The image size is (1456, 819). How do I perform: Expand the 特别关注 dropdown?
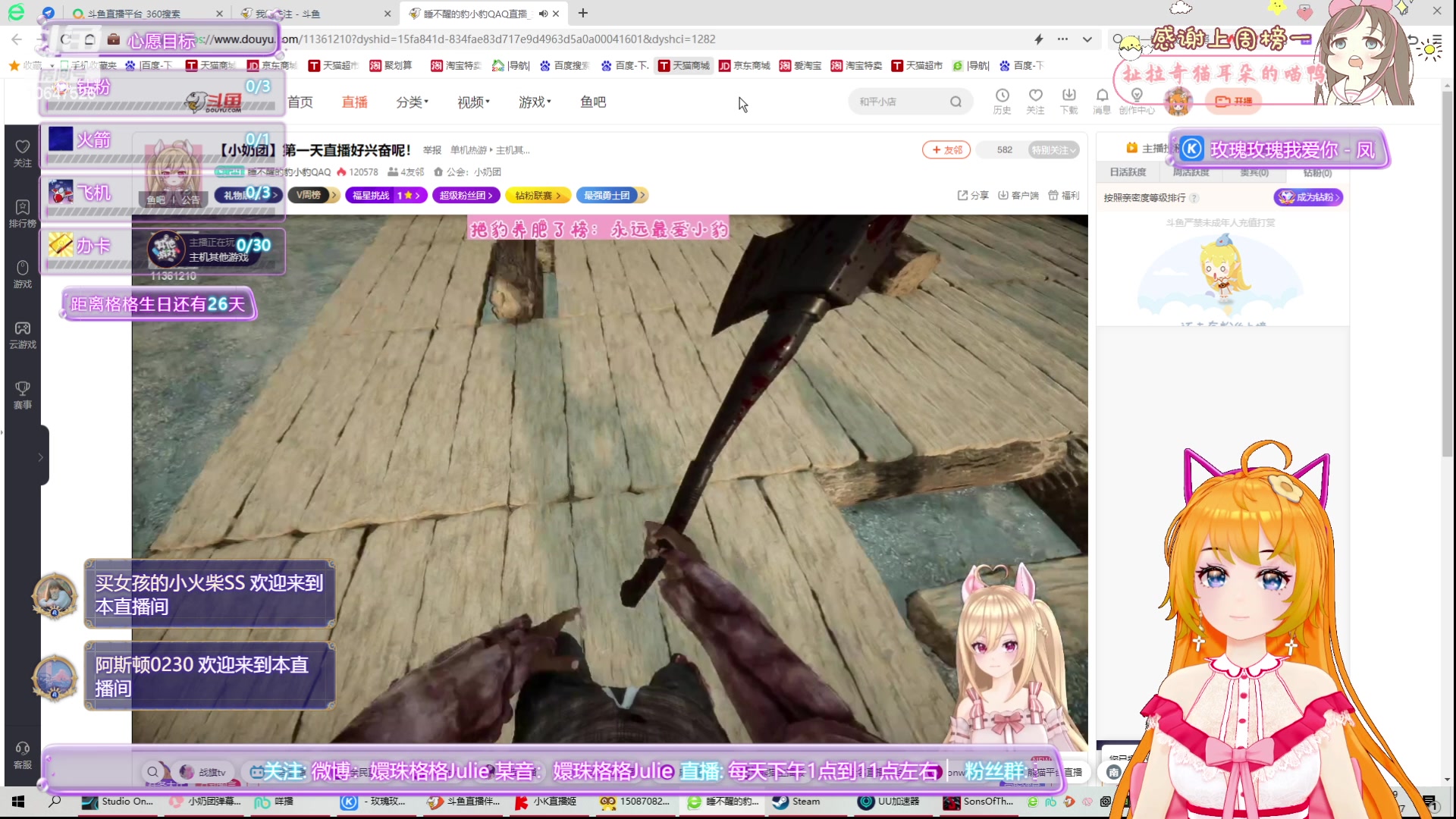[1054, 150]
